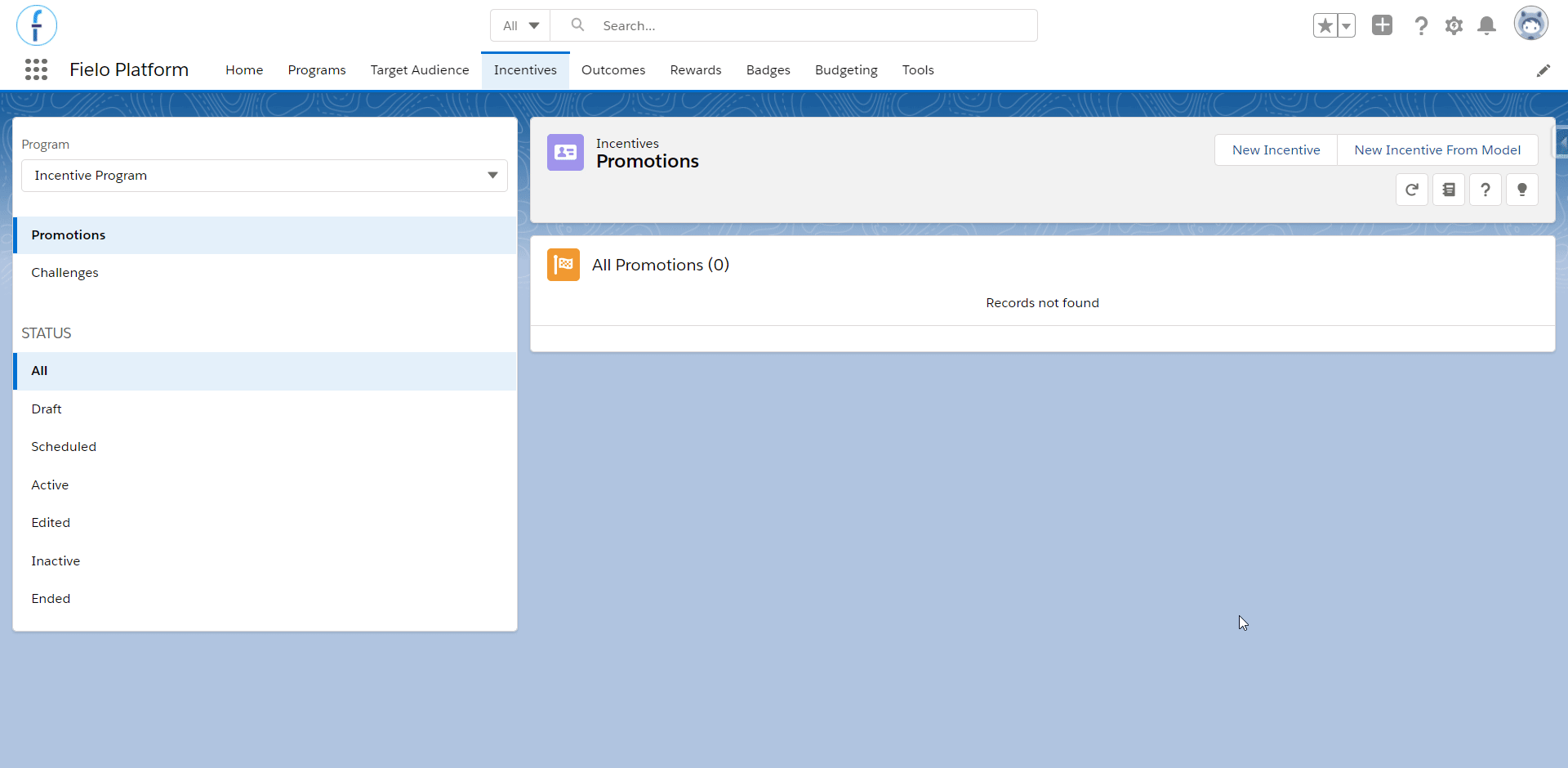Screen dimensions: 1568x768
Task: Filter status by All
Action: pyautogui.click(x=265, y=371)
